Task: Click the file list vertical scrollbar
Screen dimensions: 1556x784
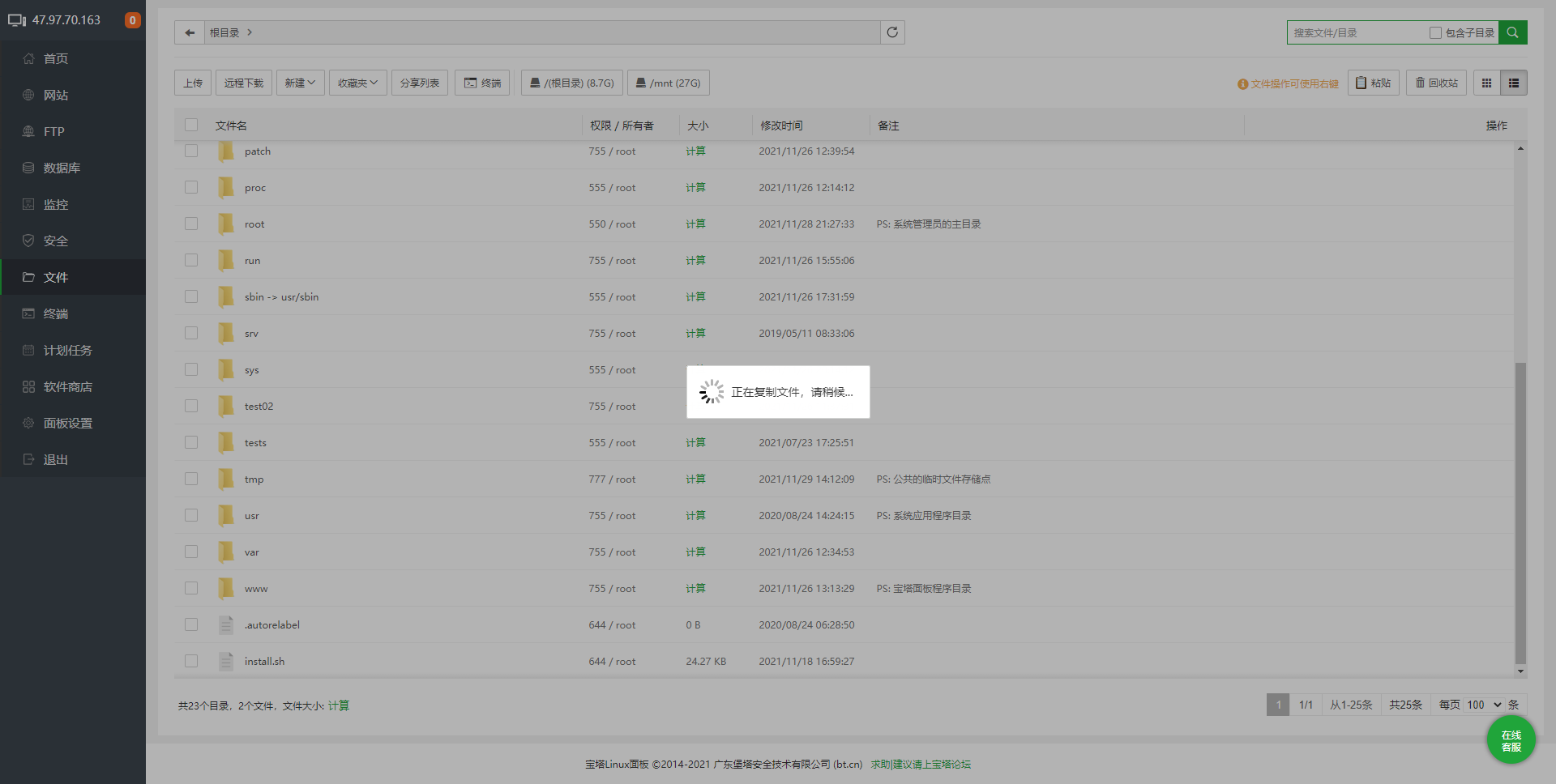Action: 1520,510
